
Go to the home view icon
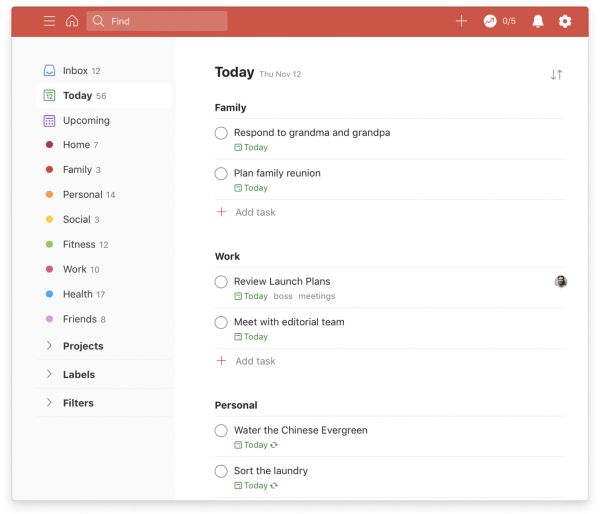tap(72, 21)
